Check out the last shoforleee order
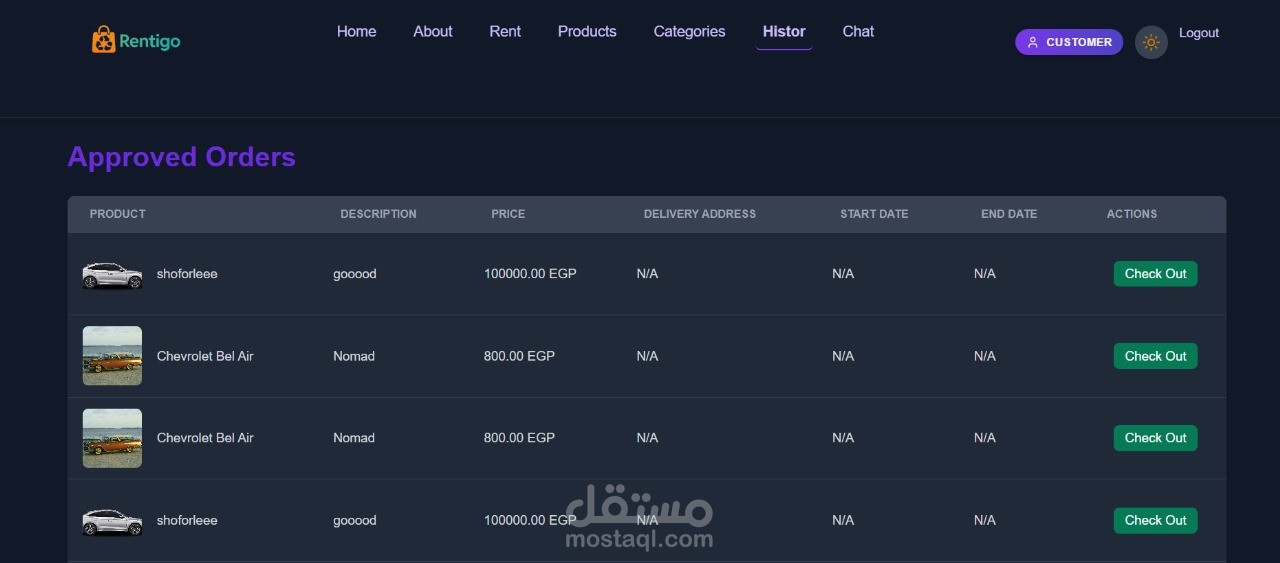1280x563 pixels. 1155,520
